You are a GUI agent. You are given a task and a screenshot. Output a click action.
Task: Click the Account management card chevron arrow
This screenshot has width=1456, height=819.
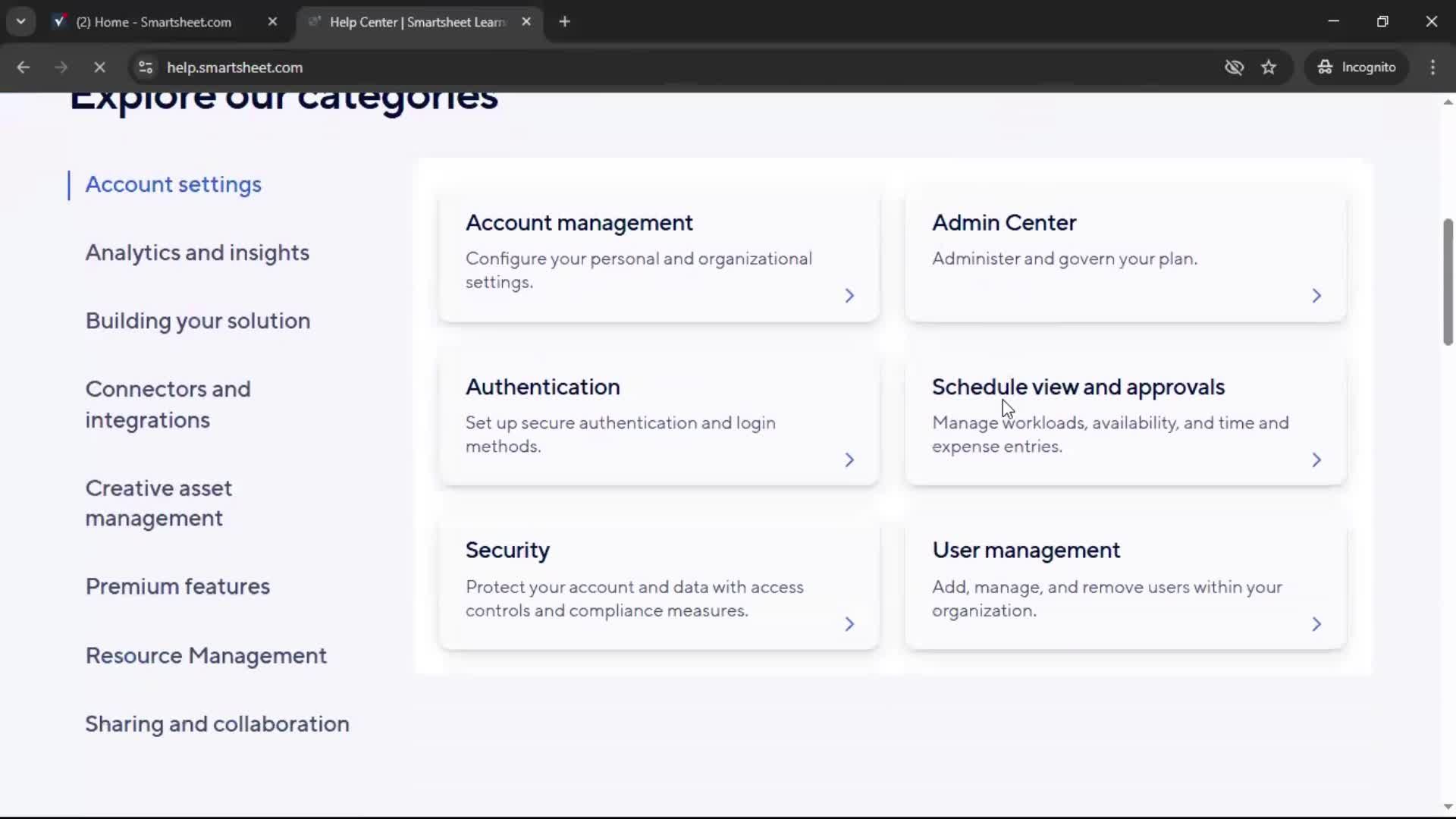(849, 296)
